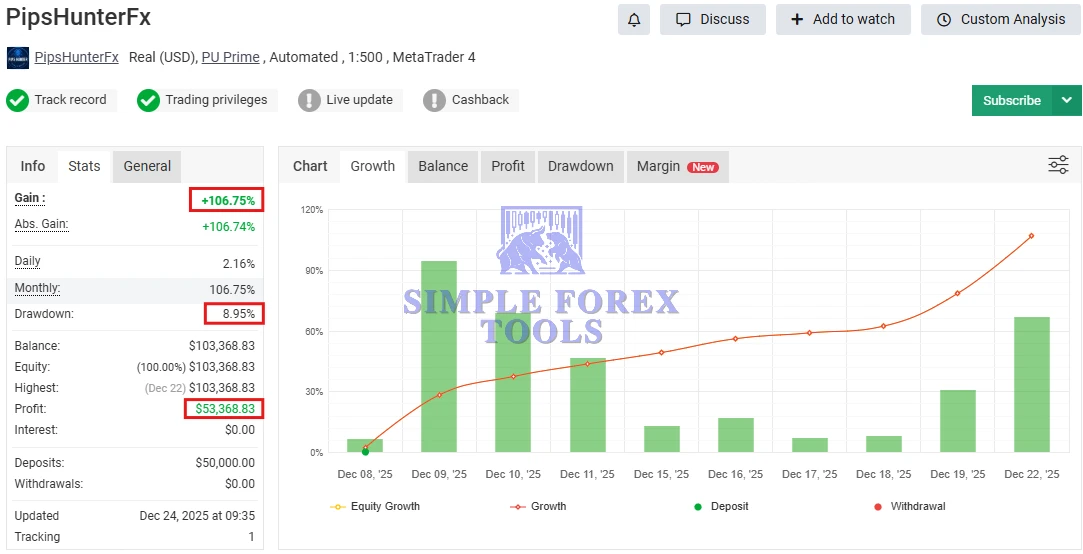Click the Trading privileges checkmark icon
The height and width of the screenshot is (554, 1083).
[148, 100]
